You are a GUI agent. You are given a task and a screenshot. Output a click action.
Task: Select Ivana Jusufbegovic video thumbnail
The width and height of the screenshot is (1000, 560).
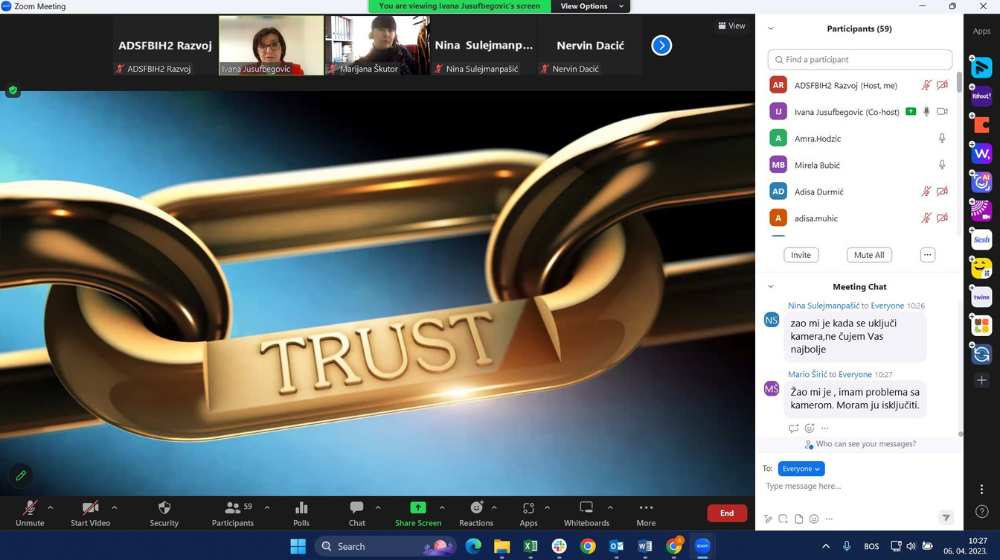pos(271,45)
